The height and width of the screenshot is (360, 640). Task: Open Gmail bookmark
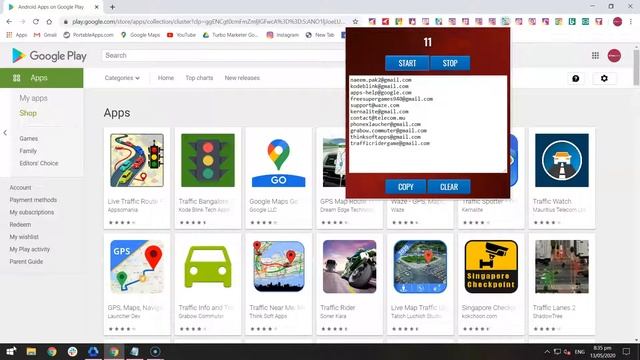pyautogui.click(x=45, y=35)
